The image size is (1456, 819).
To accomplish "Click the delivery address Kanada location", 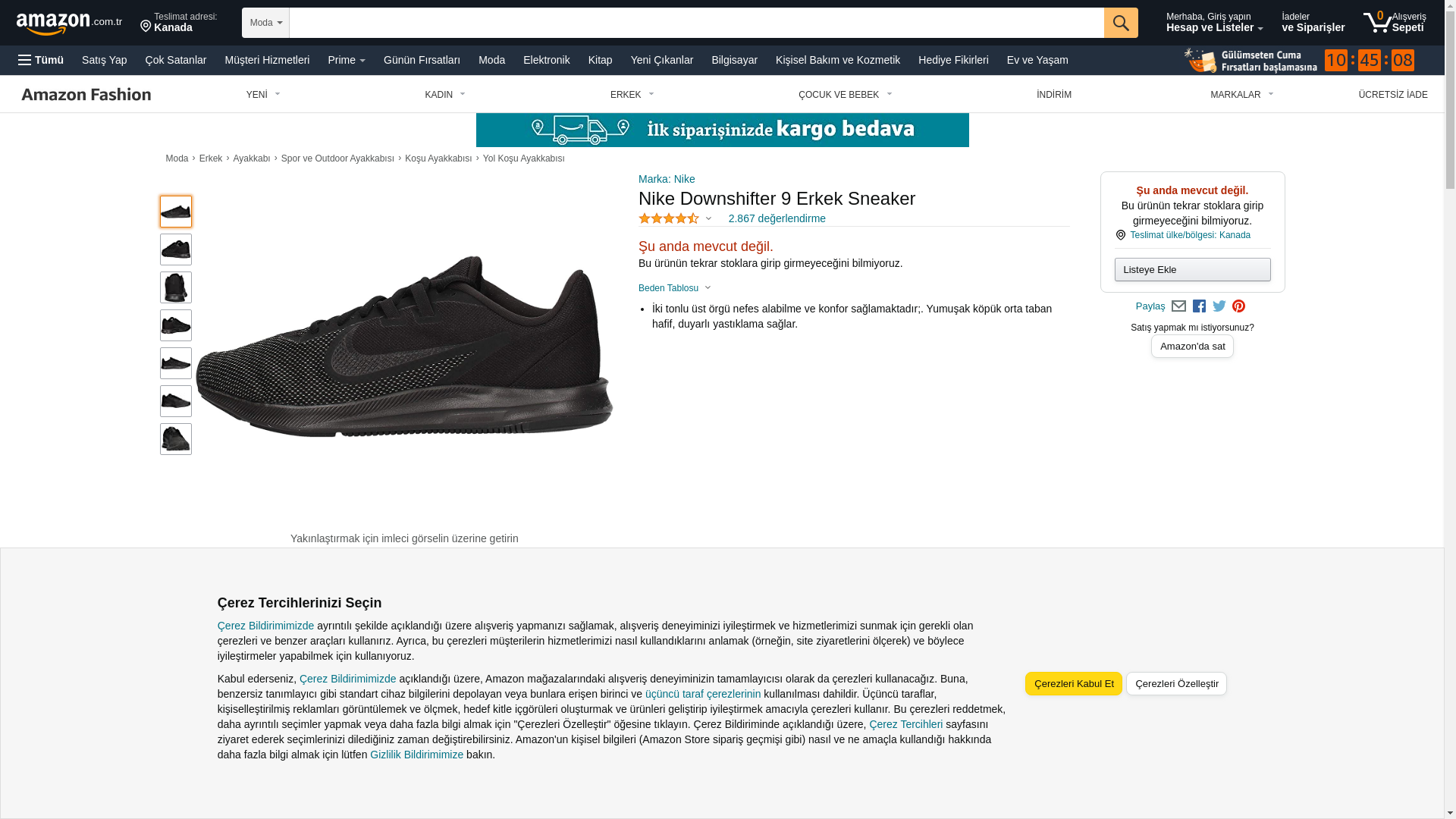I will (x=179, y=23).
